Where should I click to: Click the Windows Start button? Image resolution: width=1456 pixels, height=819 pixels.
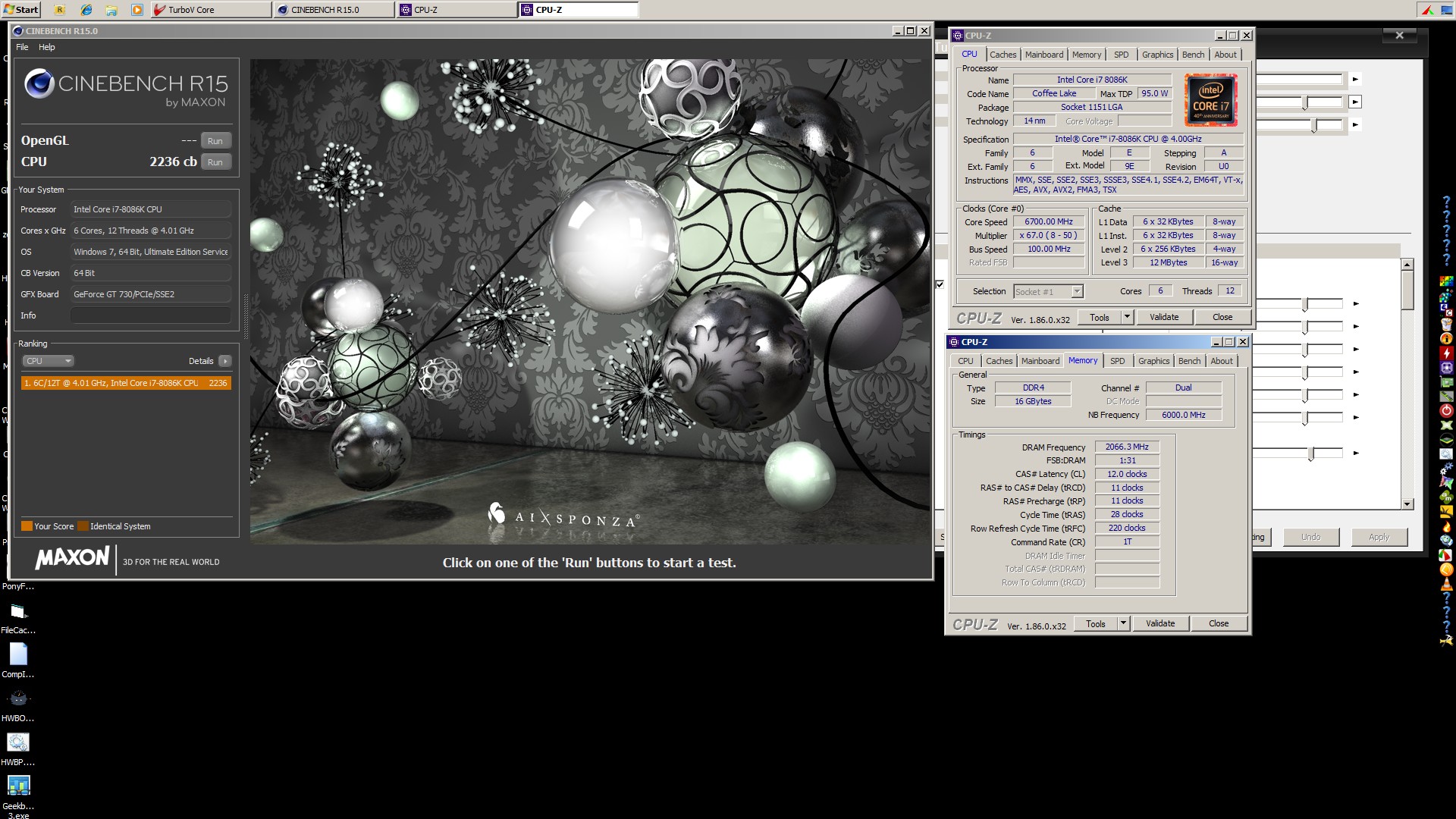[21, 9]
